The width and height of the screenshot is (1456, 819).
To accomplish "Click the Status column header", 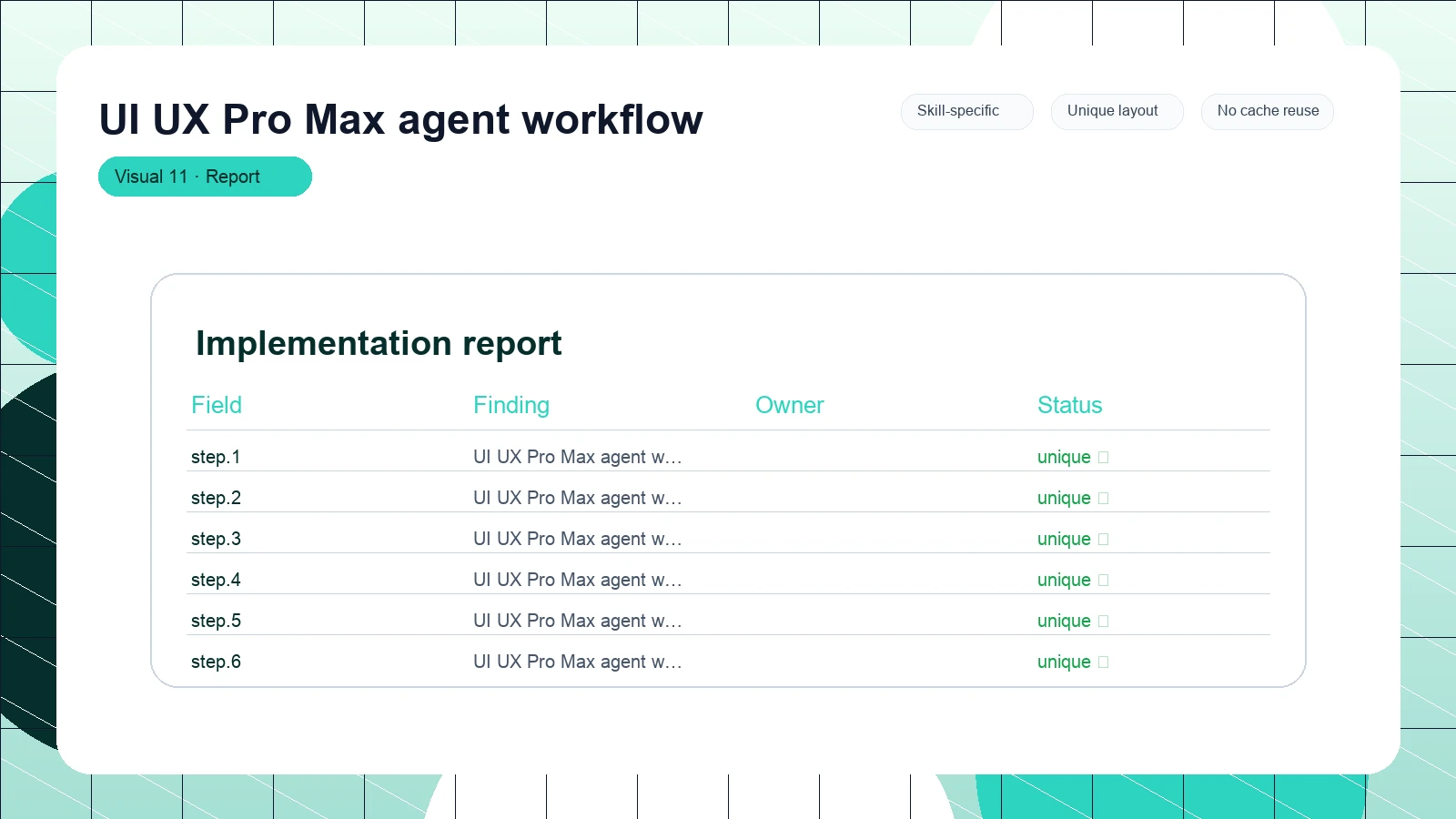I will (1070, 405).
